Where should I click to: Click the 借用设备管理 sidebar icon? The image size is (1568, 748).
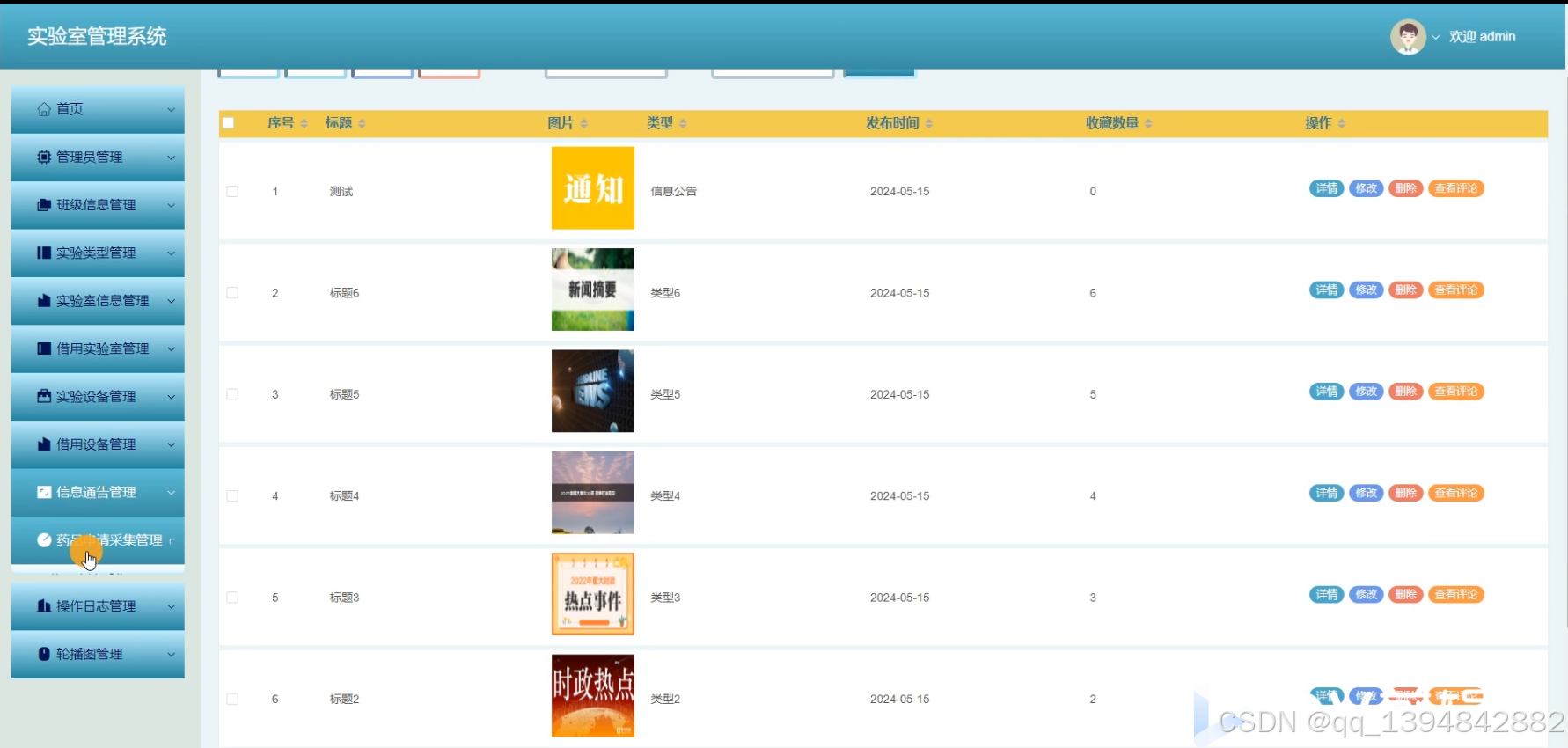pyautogui.click(x=44, y=444)
